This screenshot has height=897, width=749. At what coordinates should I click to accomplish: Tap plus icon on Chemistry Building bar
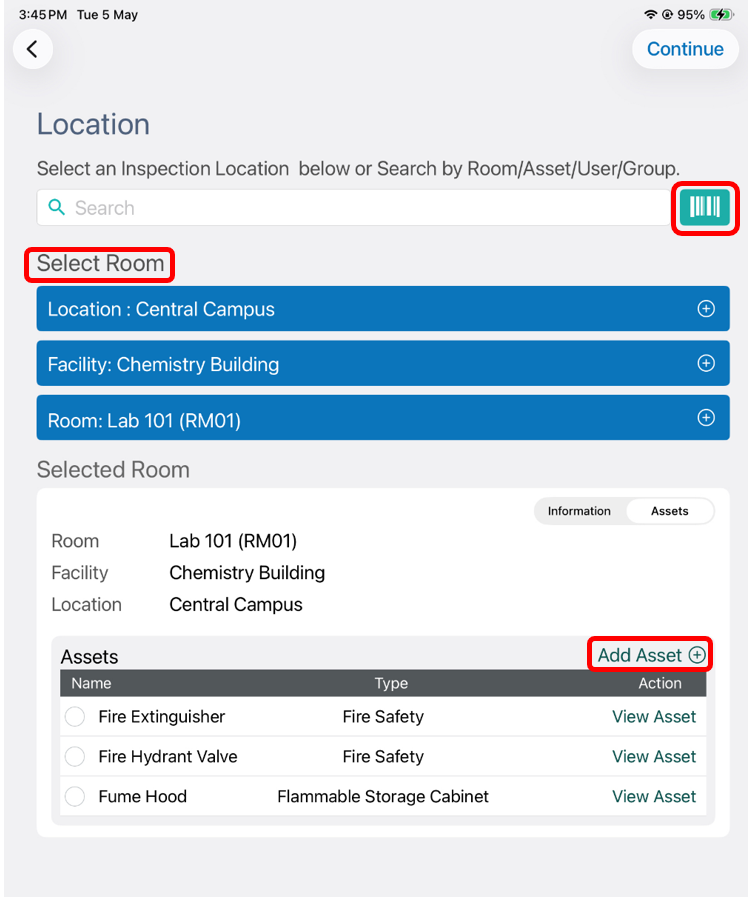click(706, 363)
